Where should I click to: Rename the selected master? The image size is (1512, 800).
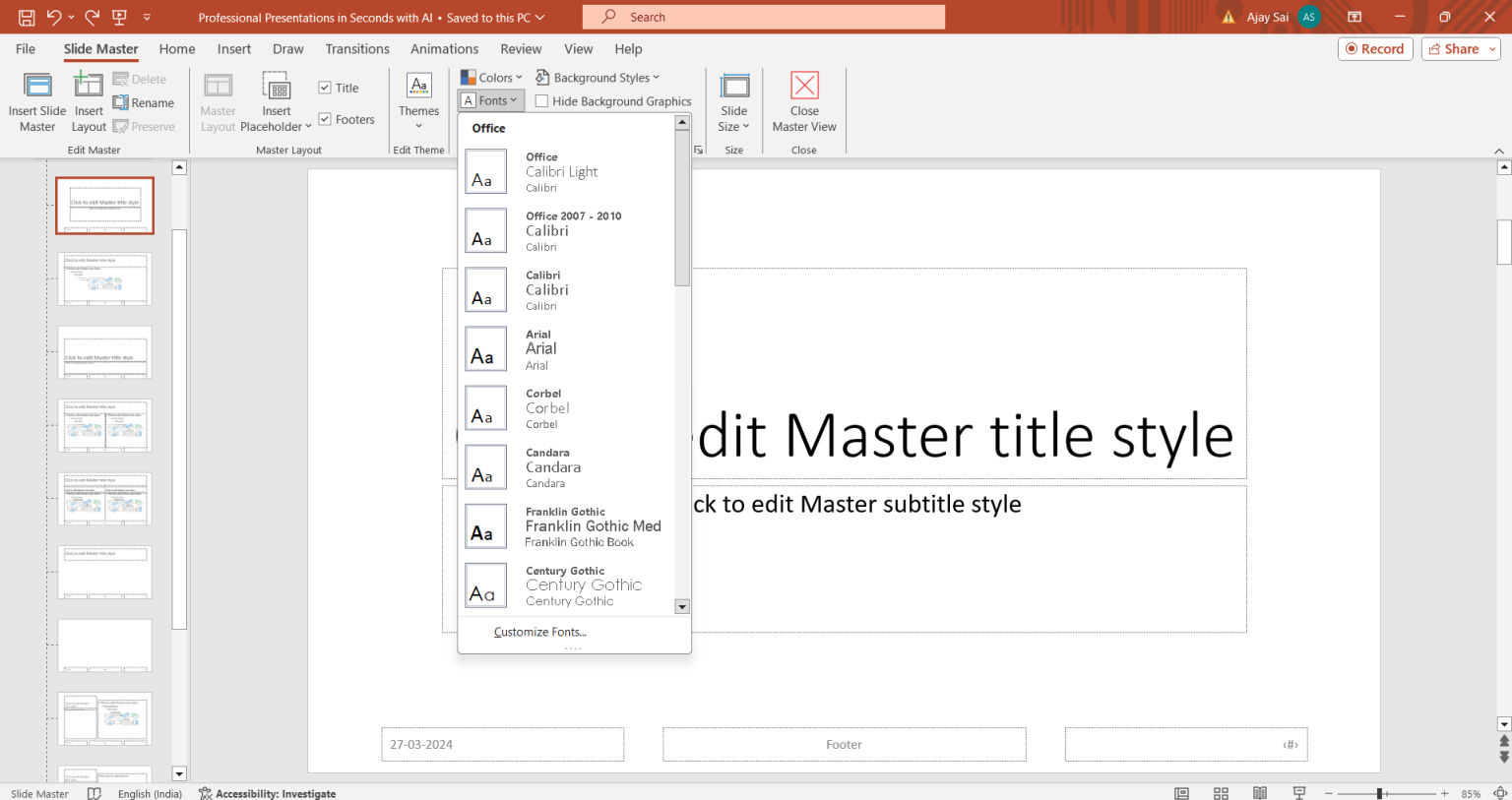pyautogui.click(x=144, y=102)
